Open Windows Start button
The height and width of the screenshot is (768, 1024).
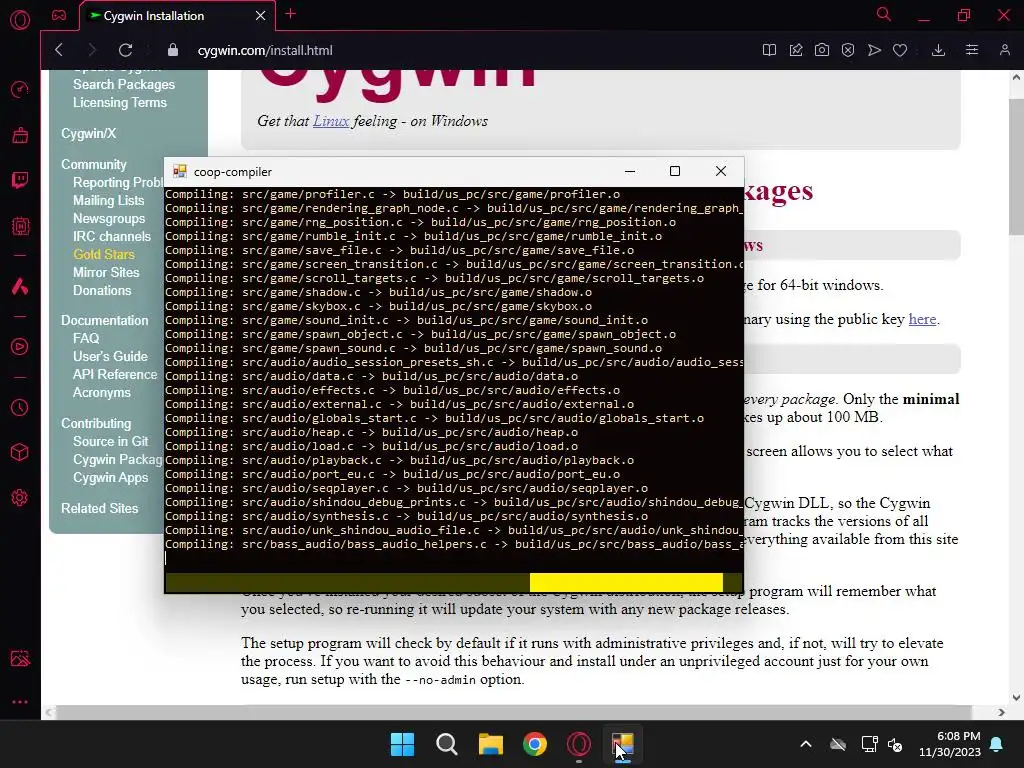tap(402, 744)
